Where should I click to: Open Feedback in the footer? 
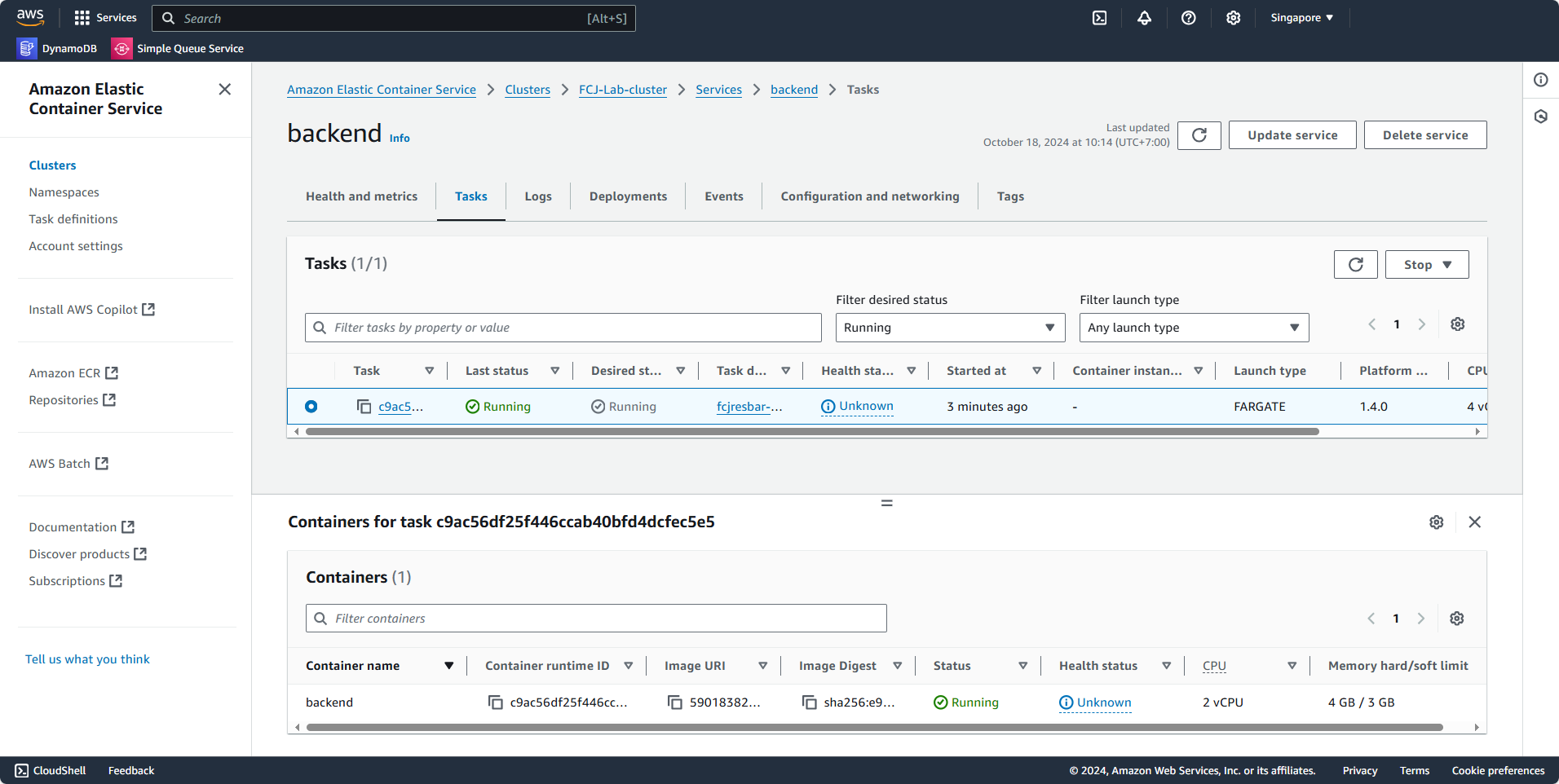click(x=131, y=771)
